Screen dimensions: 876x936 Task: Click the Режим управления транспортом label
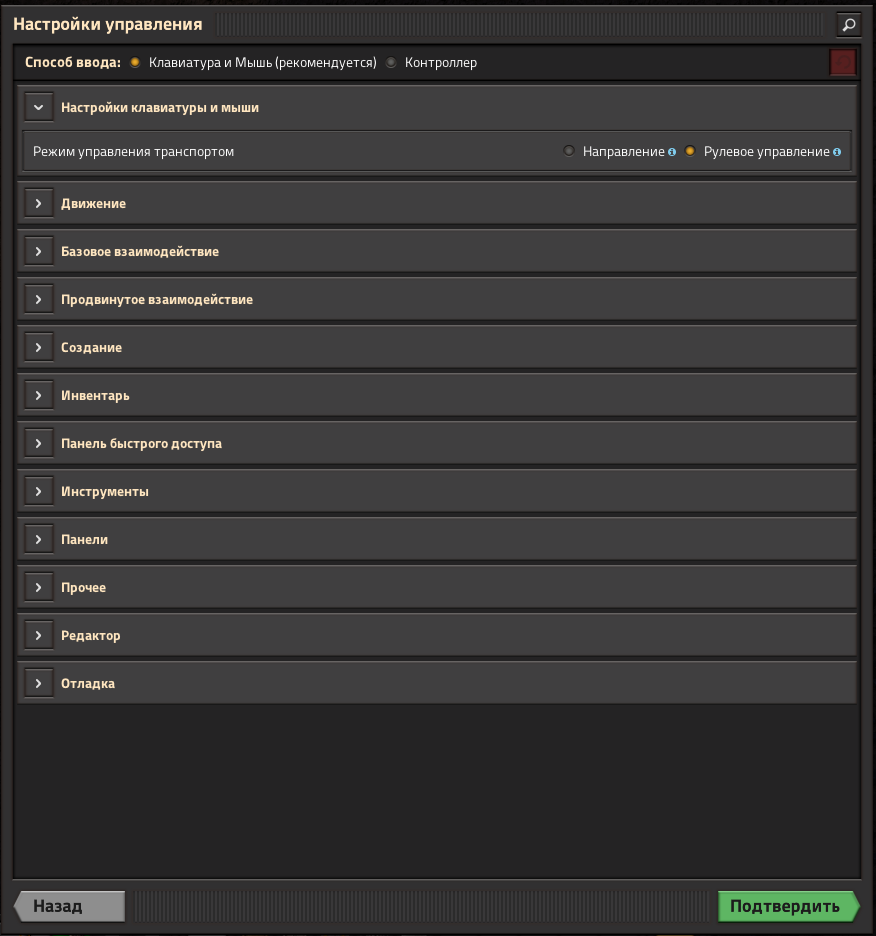pyautogui.click(x=133, y=152)
